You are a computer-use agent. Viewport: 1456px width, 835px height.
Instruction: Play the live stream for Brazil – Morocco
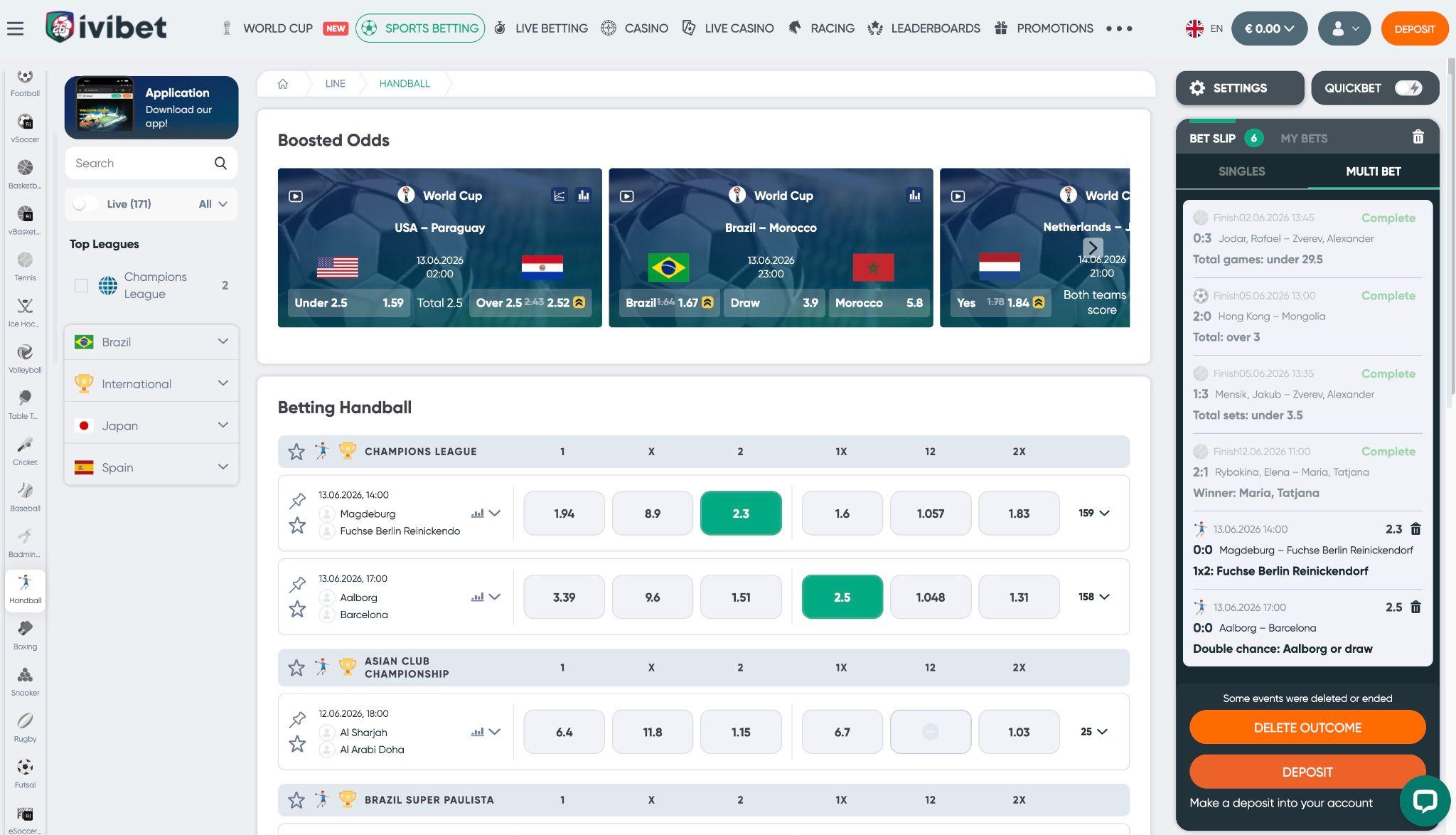pyautogui.click(x=626, y=196)
